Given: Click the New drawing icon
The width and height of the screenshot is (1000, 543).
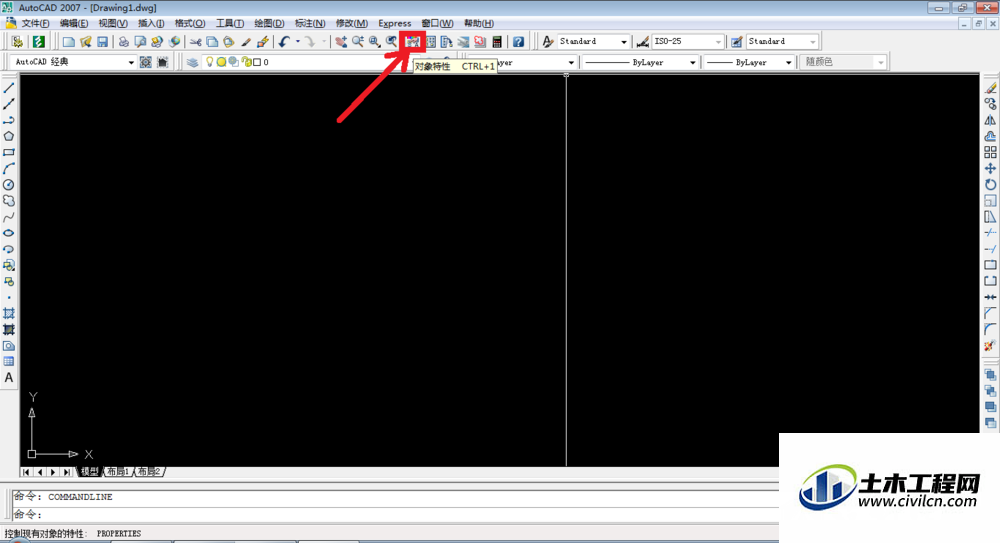Looking at the screenshot, I should (x=68, y=41).
